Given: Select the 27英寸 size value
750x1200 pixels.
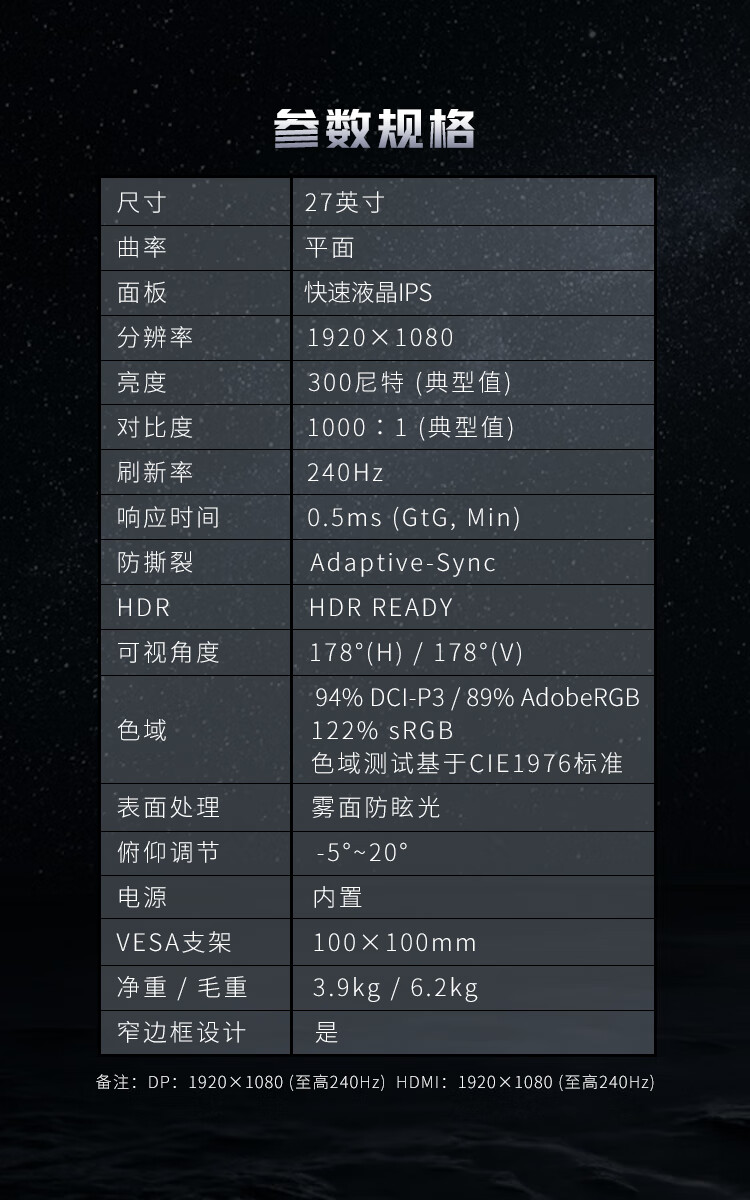Looking at the screenshot, I should (x=345, y=203).
